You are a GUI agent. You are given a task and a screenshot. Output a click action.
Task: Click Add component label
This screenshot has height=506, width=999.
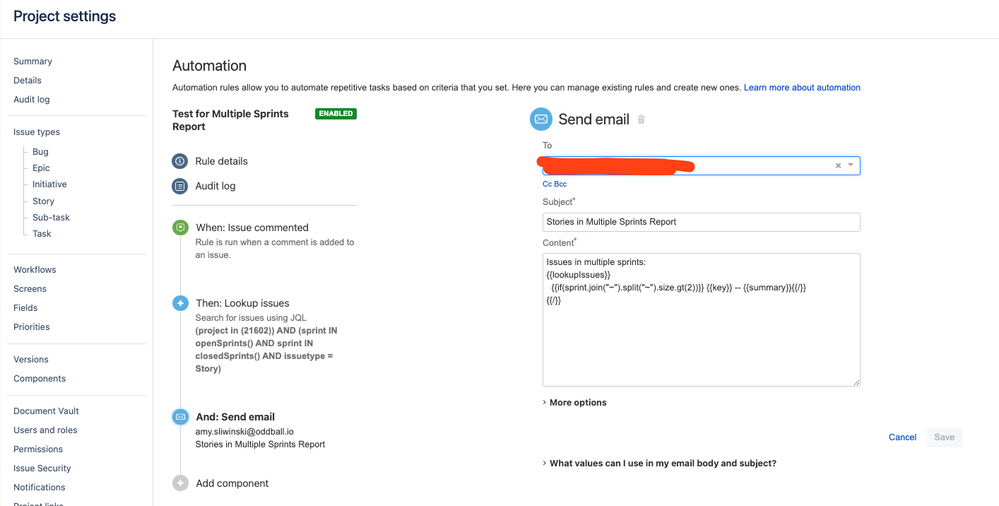[232, 483]
